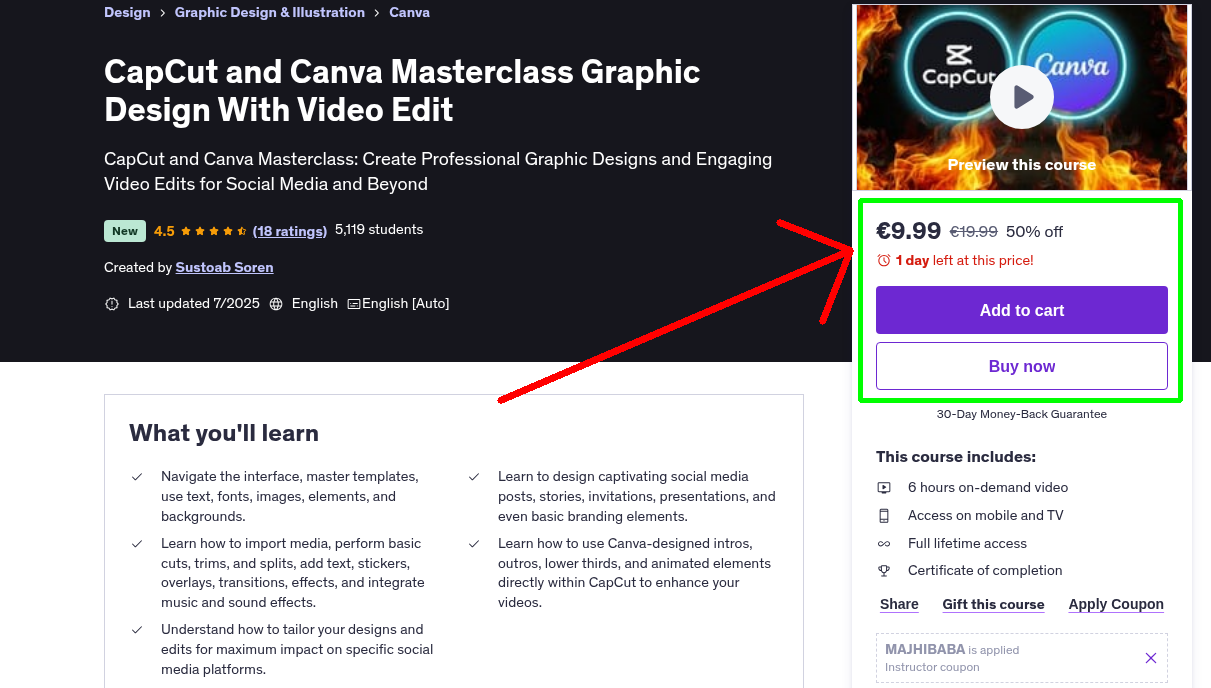Click the 'Instructor coupon' label
Viewport: 1211px width, 688px height.
pos(932,668)
